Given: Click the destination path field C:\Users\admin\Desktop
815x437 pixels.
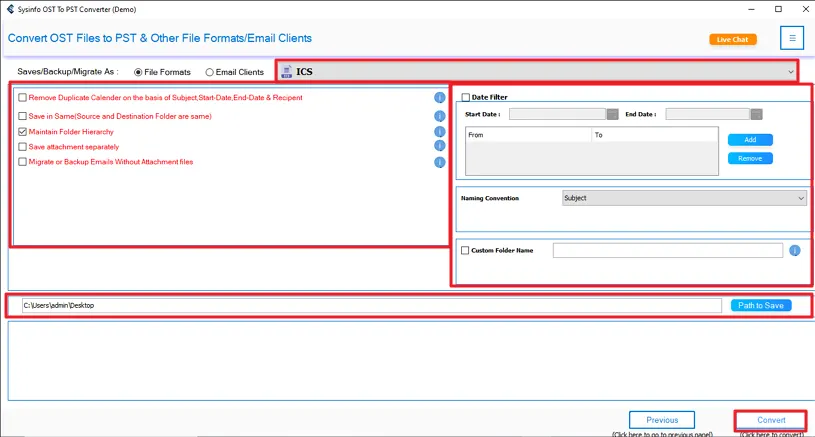Looking at the screenshot, I should click(x=372, y=306).
